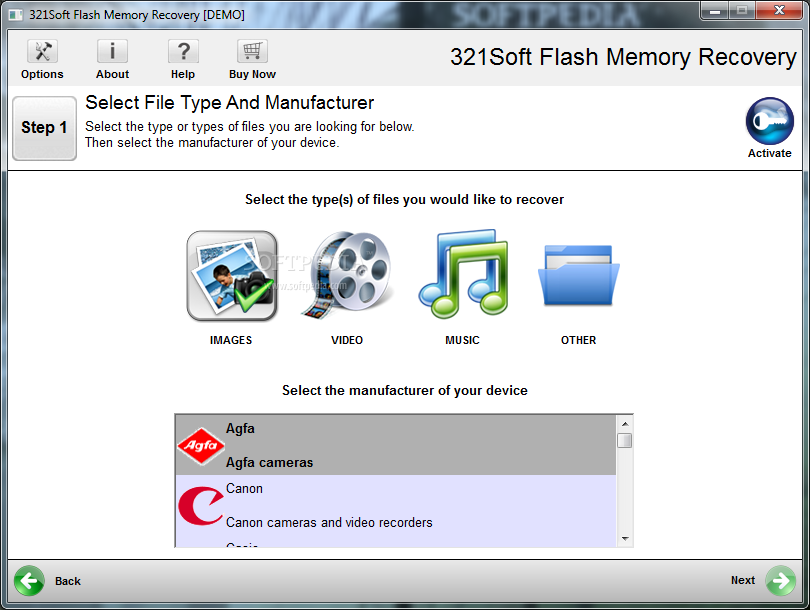The image size is (810, 610).
Task: Minimize the 321Soft Flash Memory Recovery window
Action: (715, 11)
